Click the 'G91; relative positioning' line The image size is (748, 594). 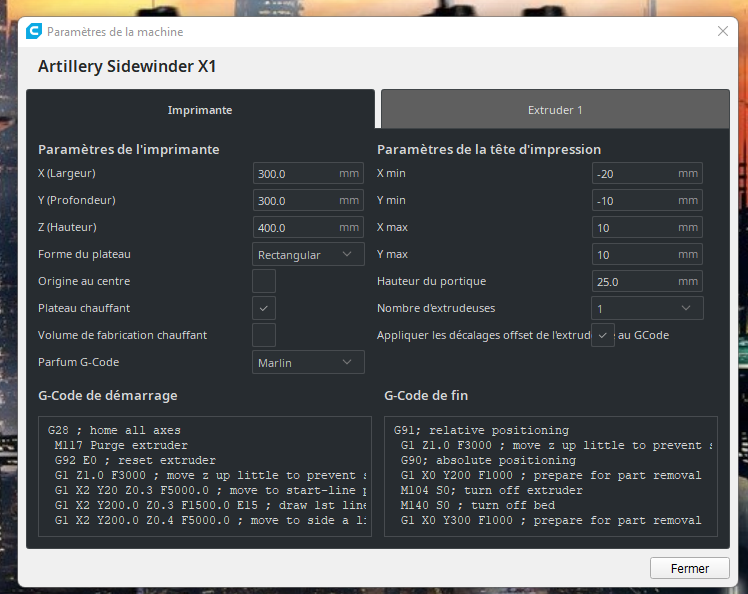point(481,430)
